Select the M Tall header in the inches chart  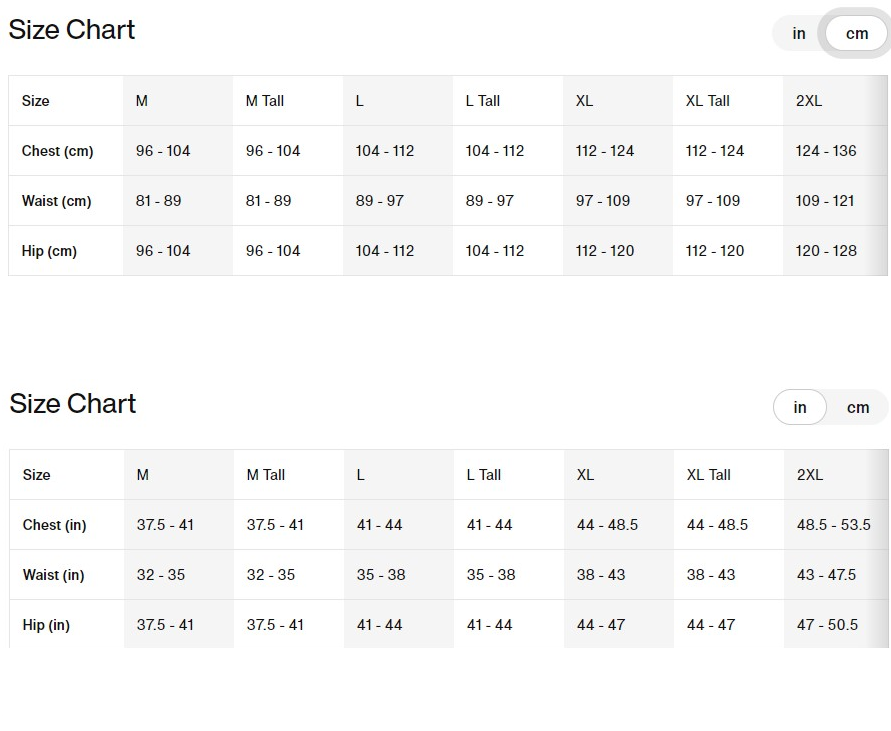[266, 475]
